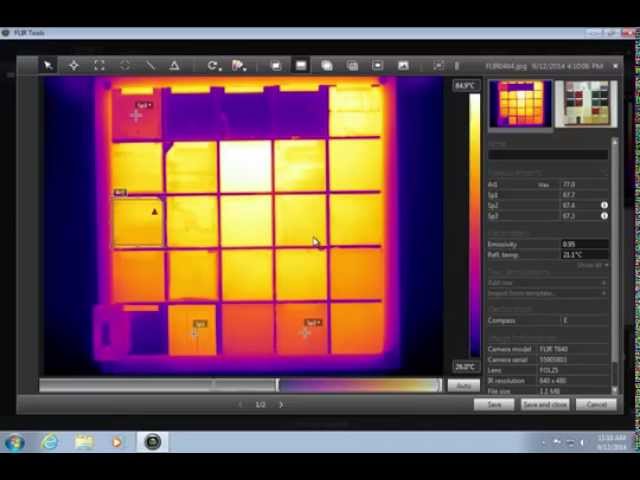The width and height of the screenshot is (640, 480).
Task: Click the lower temperature scale limit box
Action: click(x=466, y=367)
